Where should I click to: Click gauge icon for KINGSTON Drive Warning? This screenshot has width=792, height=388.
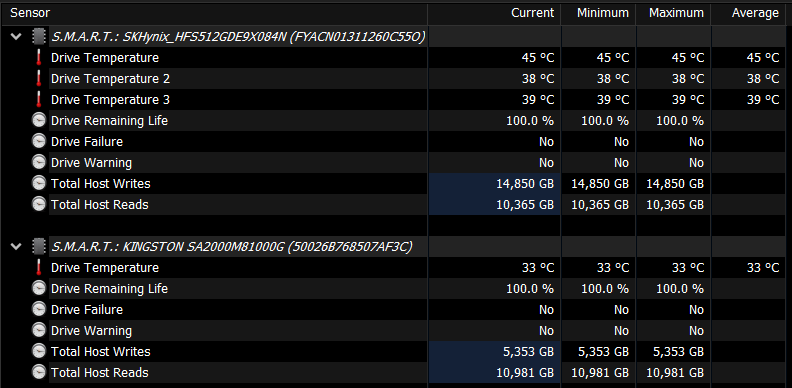[38, 330]
